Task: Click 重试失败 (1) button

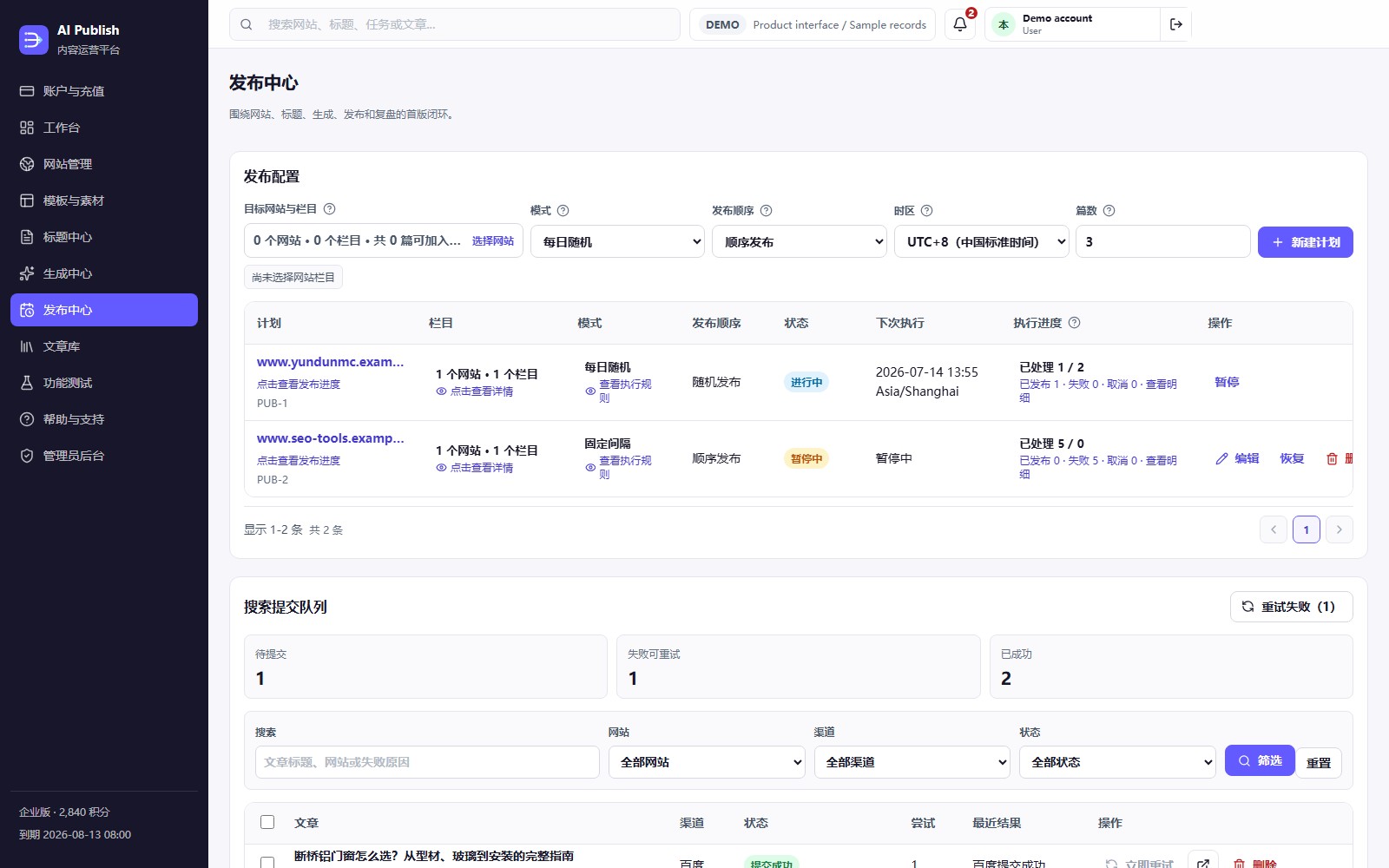Action: 1291,607
